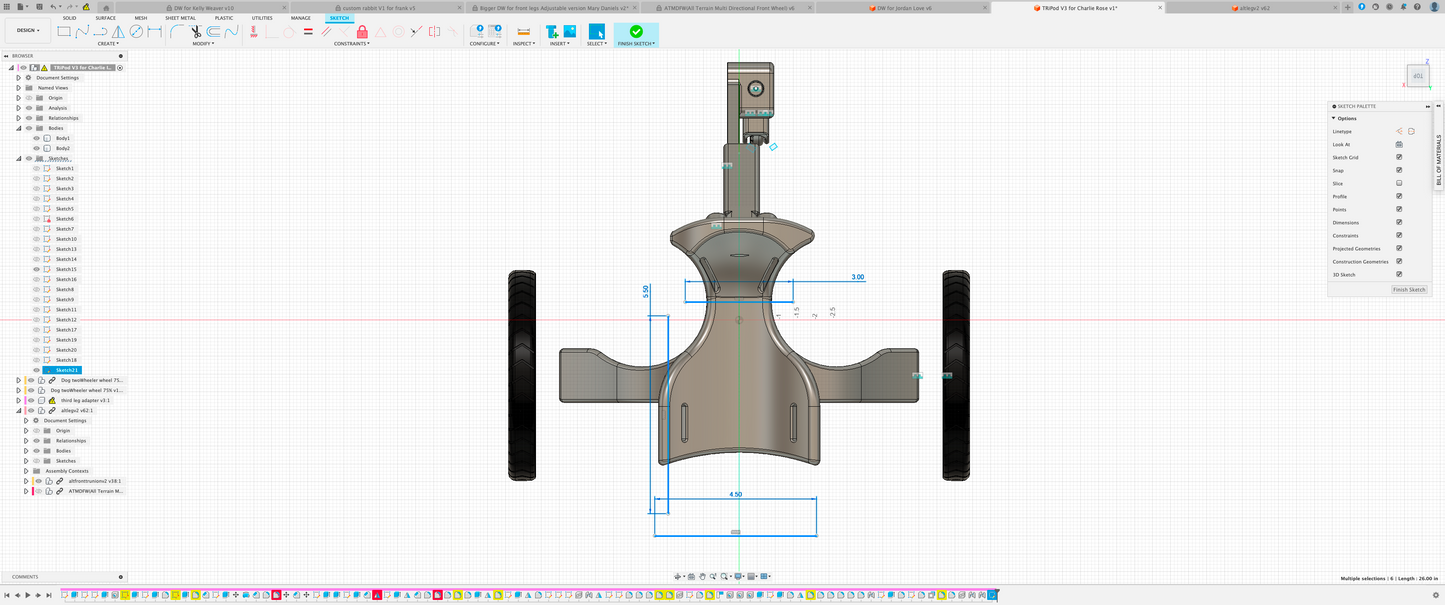
Task: Click the Look At icon in Sketch Palette
Action: 1399,144
